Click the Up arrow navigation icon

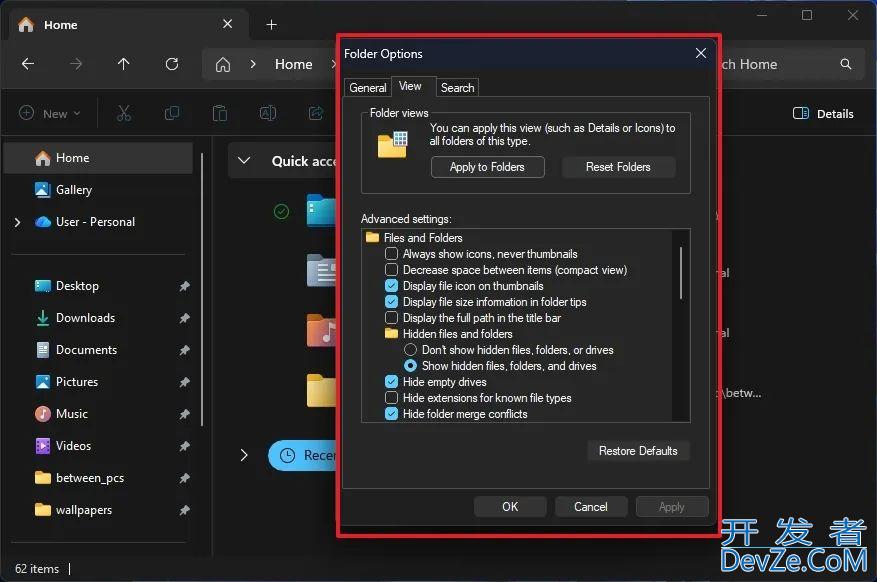(124, 64)
